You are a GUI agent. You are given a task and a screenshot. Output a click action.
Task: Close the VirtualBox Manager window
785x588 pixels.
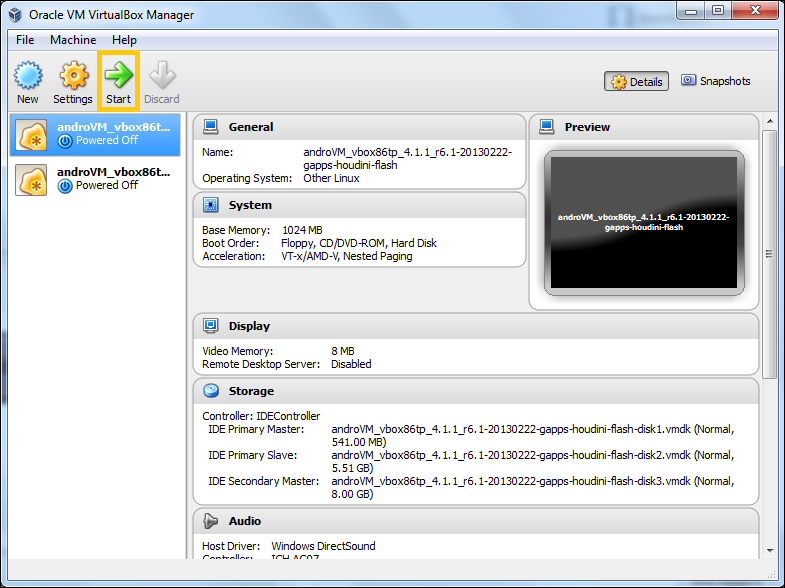[x=755, y=11]
